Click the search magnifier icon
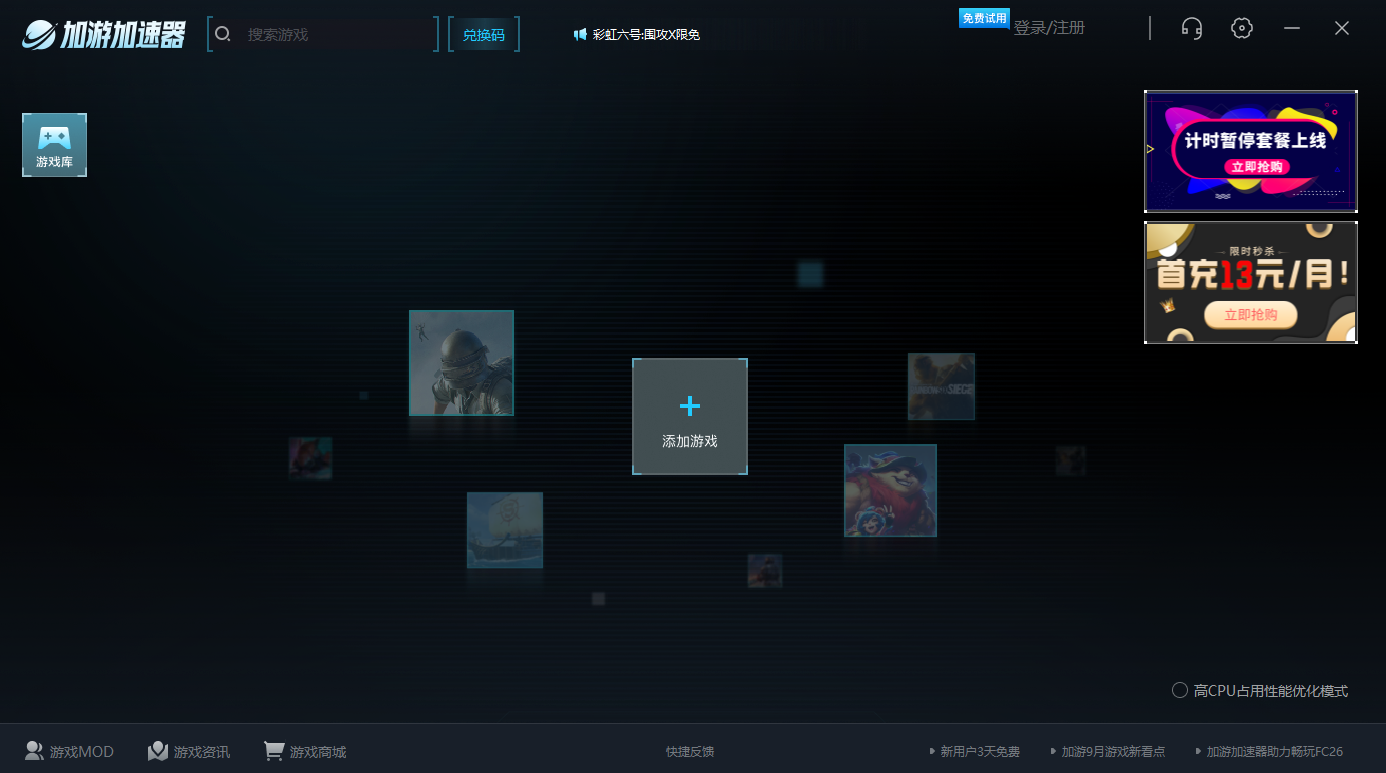 [223, 34]
